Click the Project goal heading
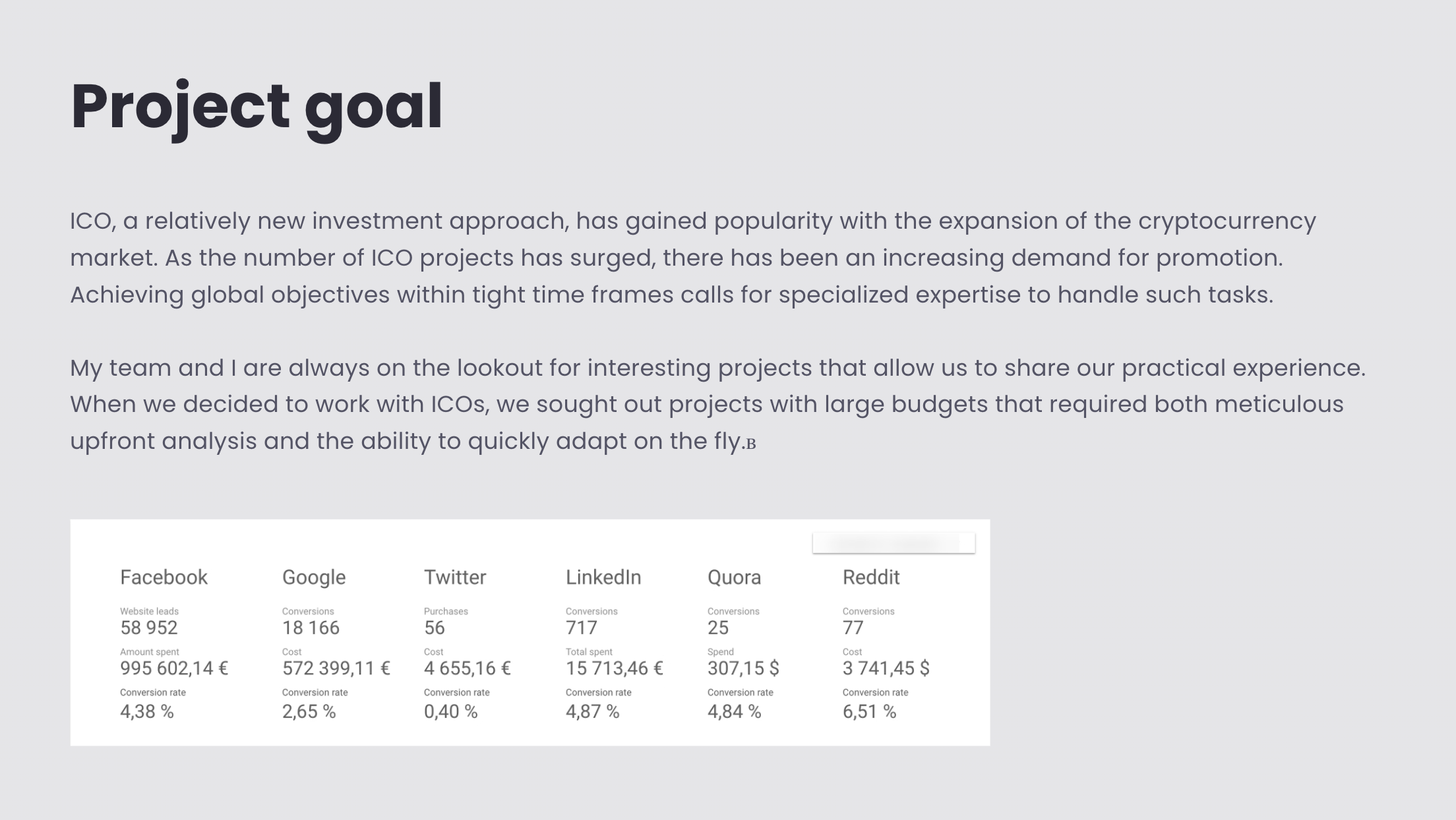Image resolution: width=1456 pixels, height=820 pixels. click(x=257, y=107)
